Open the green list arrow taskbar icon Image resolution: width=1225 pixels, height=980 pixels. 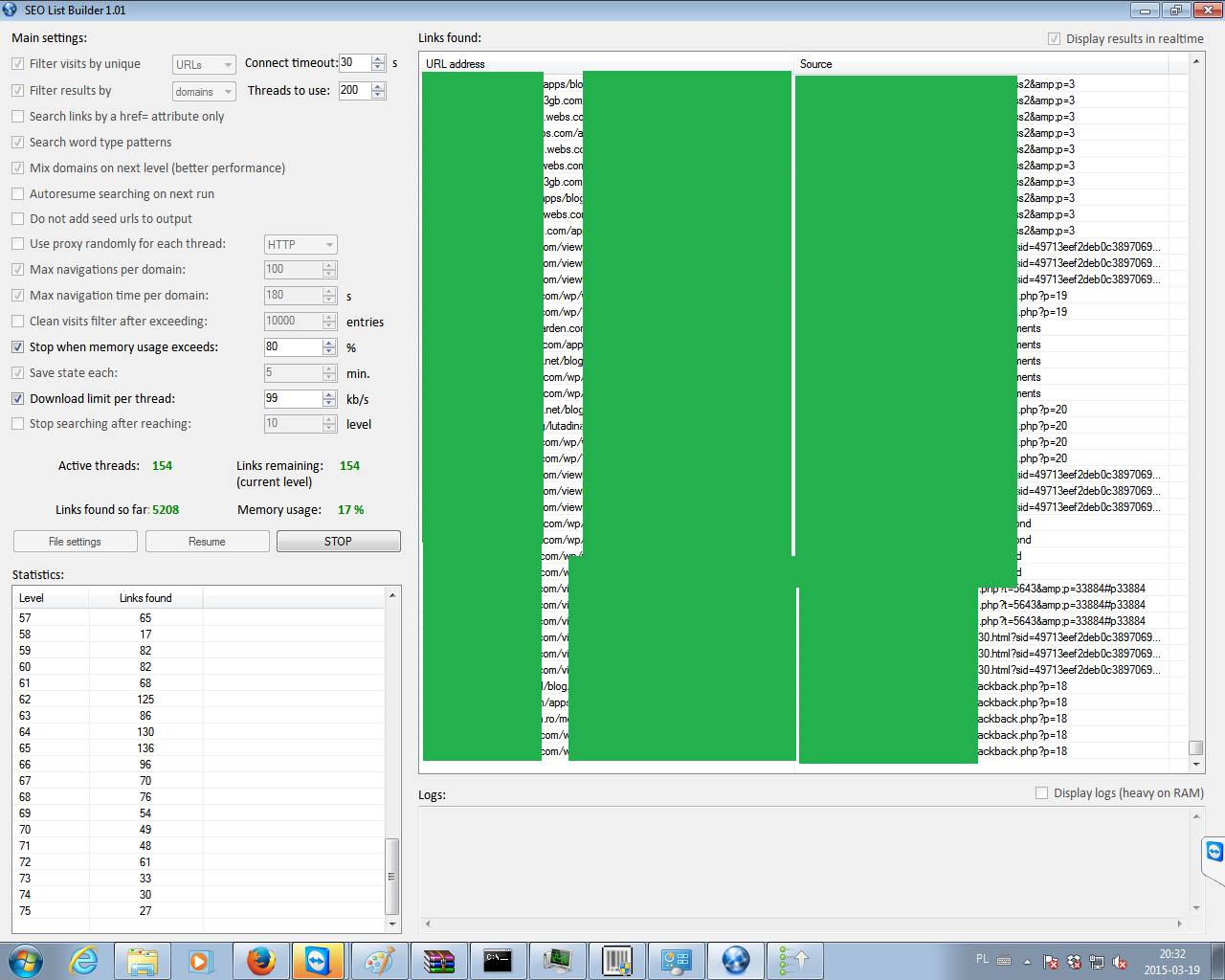[x=794, y=960]
